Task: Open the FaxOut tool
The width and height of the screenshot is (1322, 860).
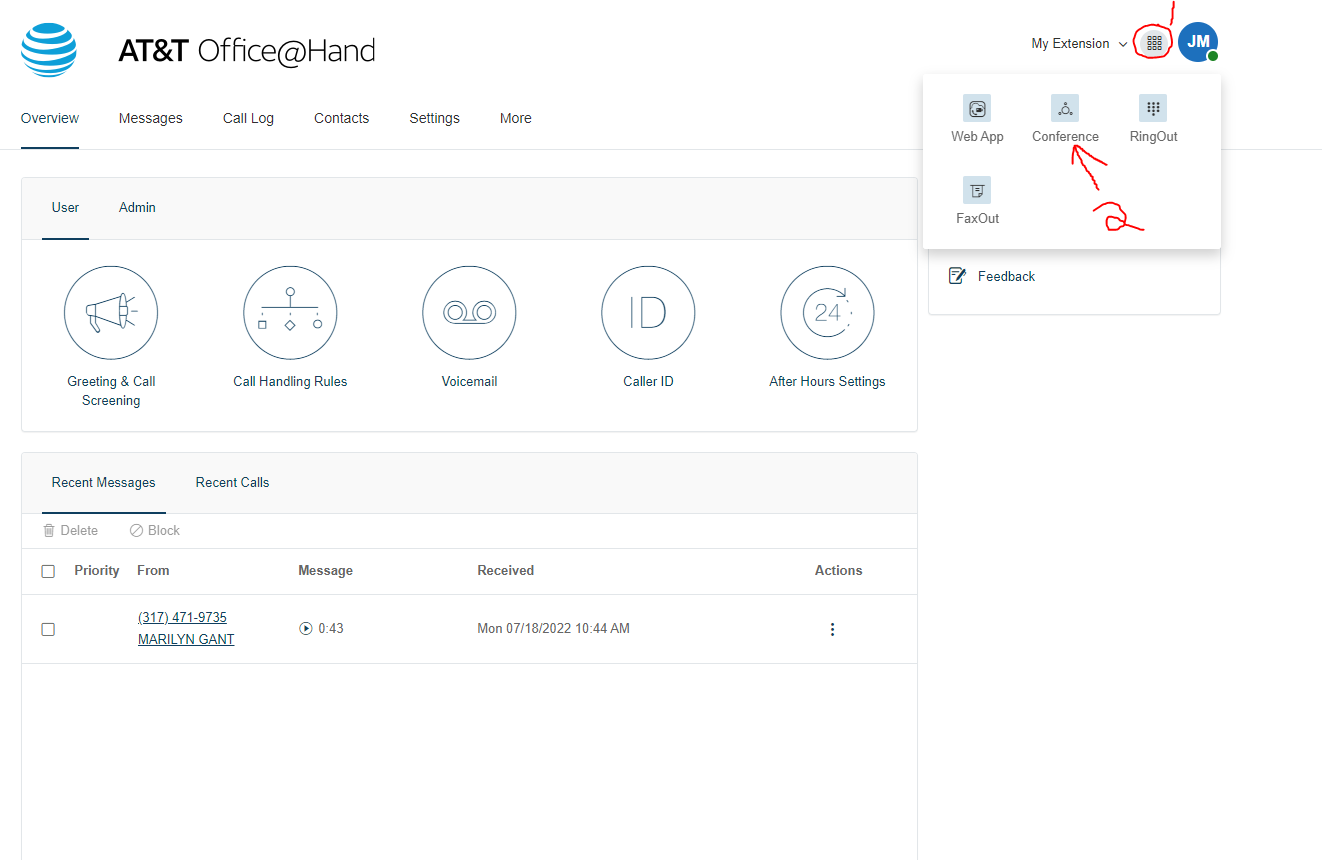Action: tap(977, 200)
